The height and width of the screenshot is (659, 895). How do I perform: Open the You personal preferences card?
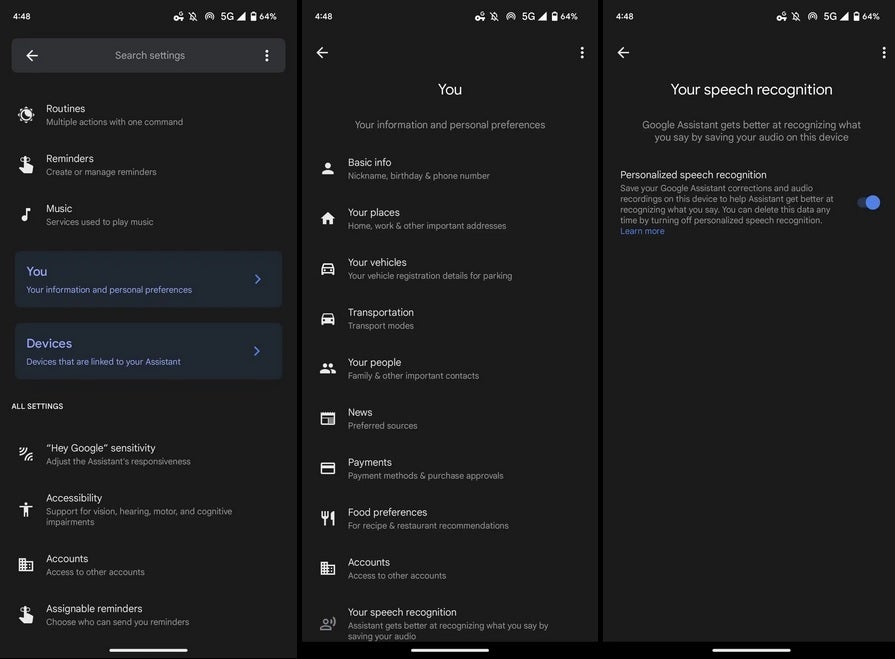pos(148,279)
